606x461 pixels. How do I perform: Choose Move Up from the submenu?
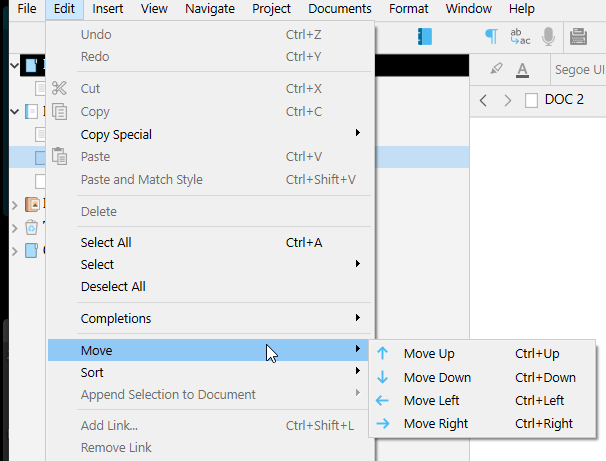[x=429, y=354]
